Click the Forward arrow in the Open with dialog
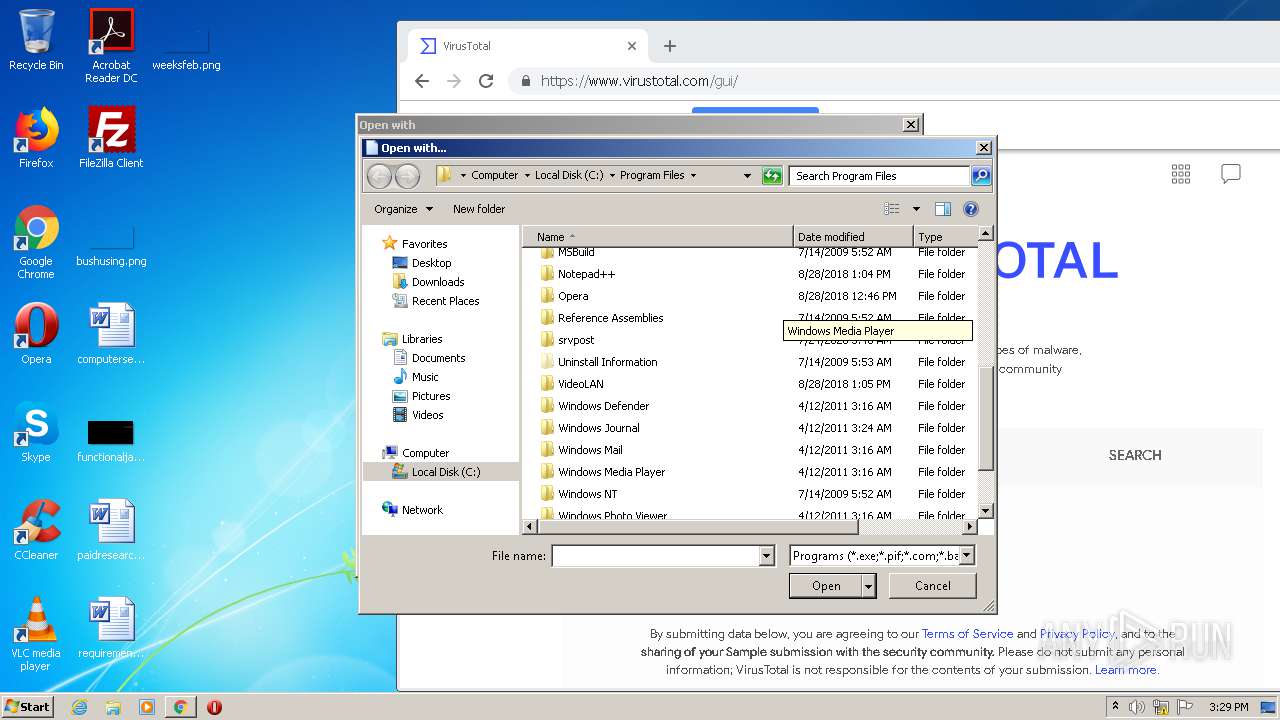 pos(407,176)
